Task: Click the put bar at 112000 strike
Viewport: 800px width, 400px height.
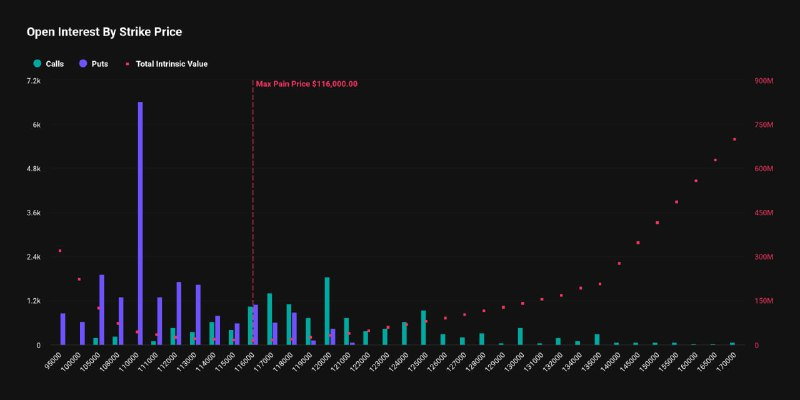Action: tap(179, 313)
